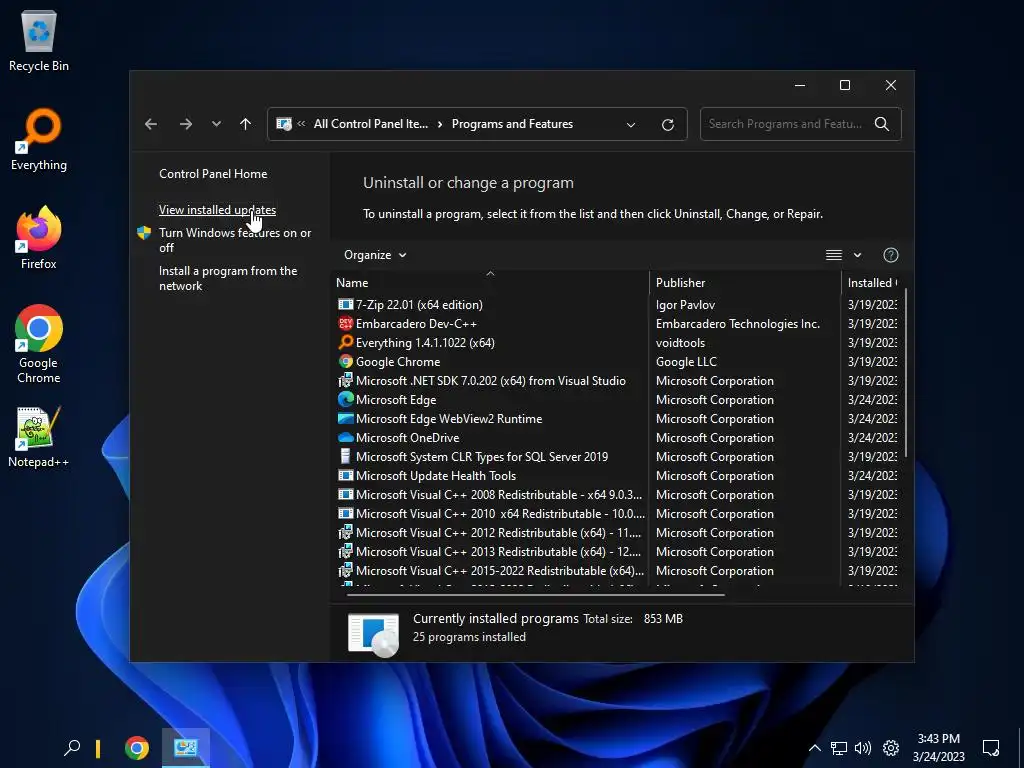Open the recent locations dropdown
Image resolution: width=1024 pixels, height=768 pixels.
point(216,124)
